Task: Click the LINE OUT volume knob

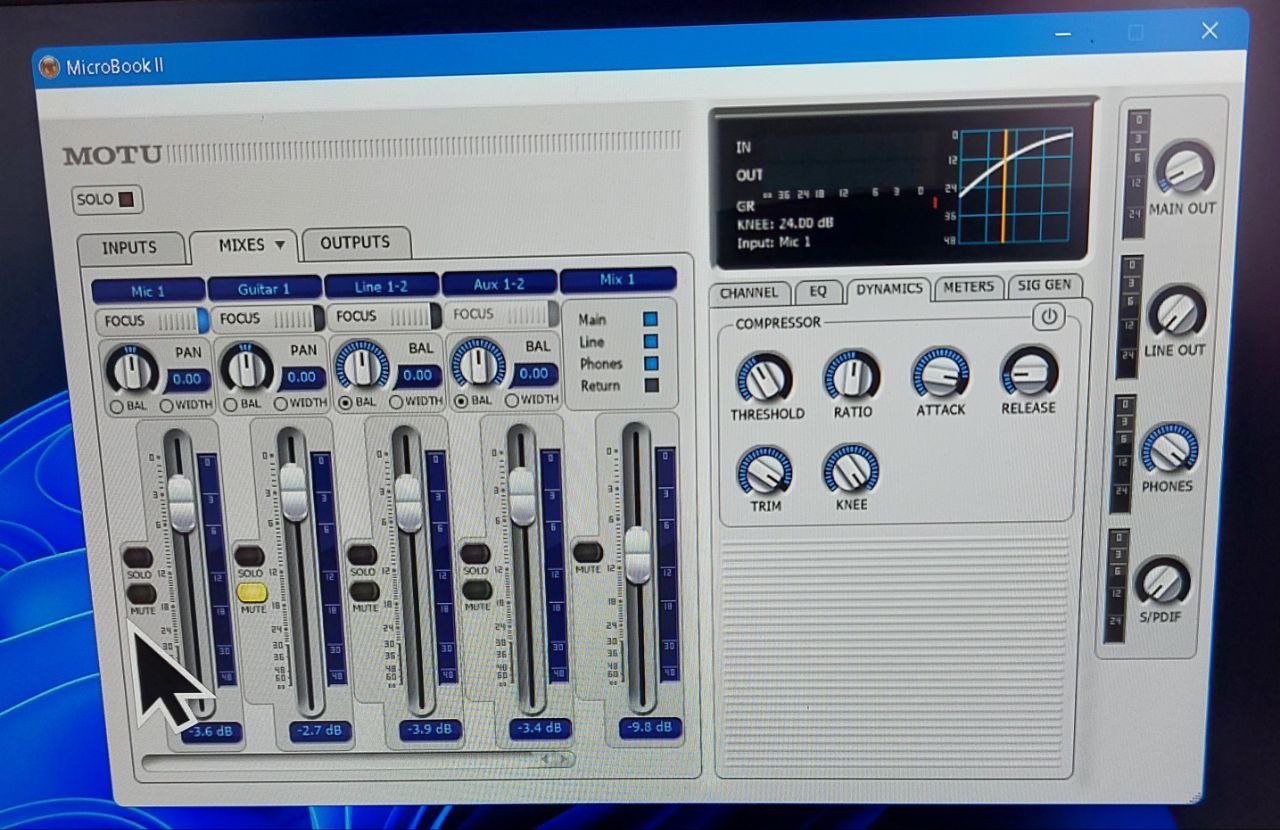Action: point(1176,313)
